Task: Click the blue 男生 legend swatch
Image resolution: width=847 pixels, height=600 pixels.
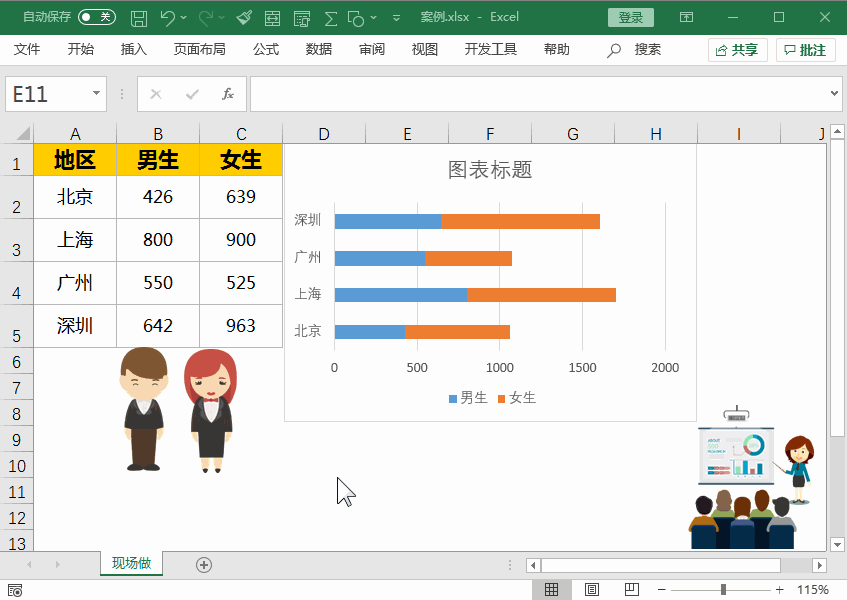Action: point(453,399)
